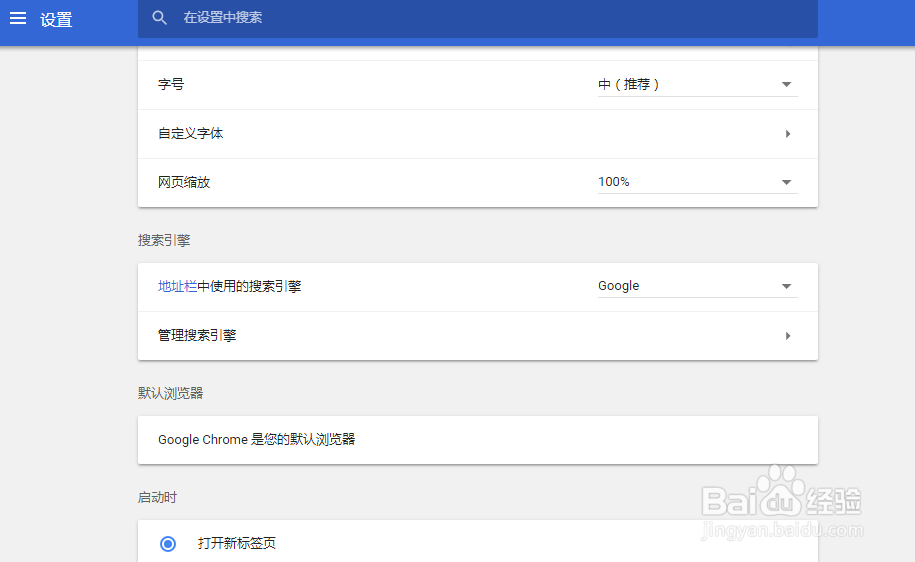Open 管理搜索引擎 settings row
This screenshot has height=562, width=915.
(x=477, y=336)
